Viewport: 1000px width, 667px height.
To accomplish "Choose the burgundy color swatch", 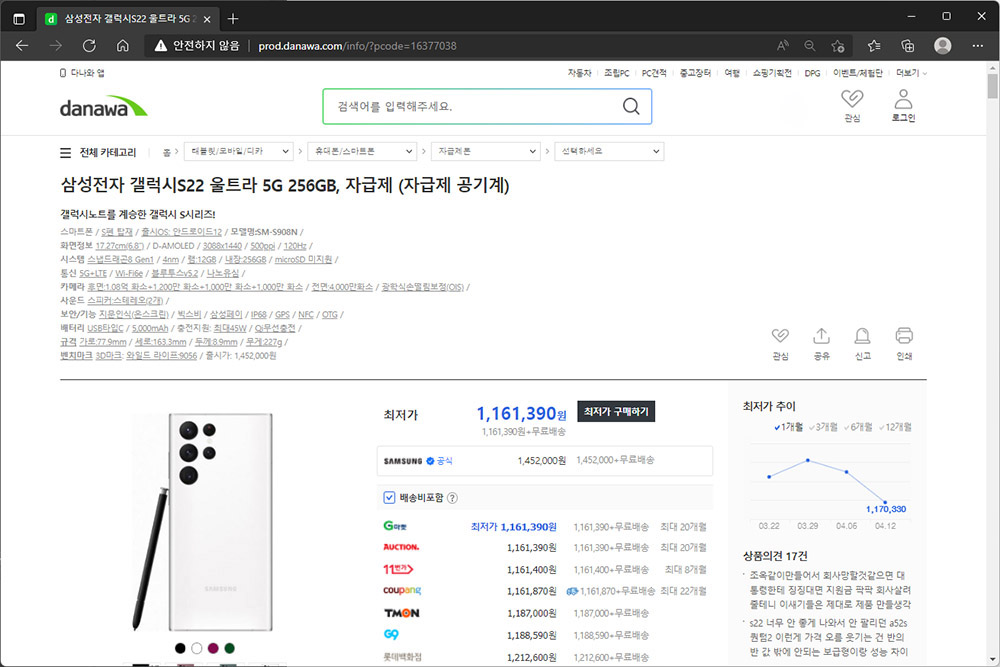I will point(213,649).
